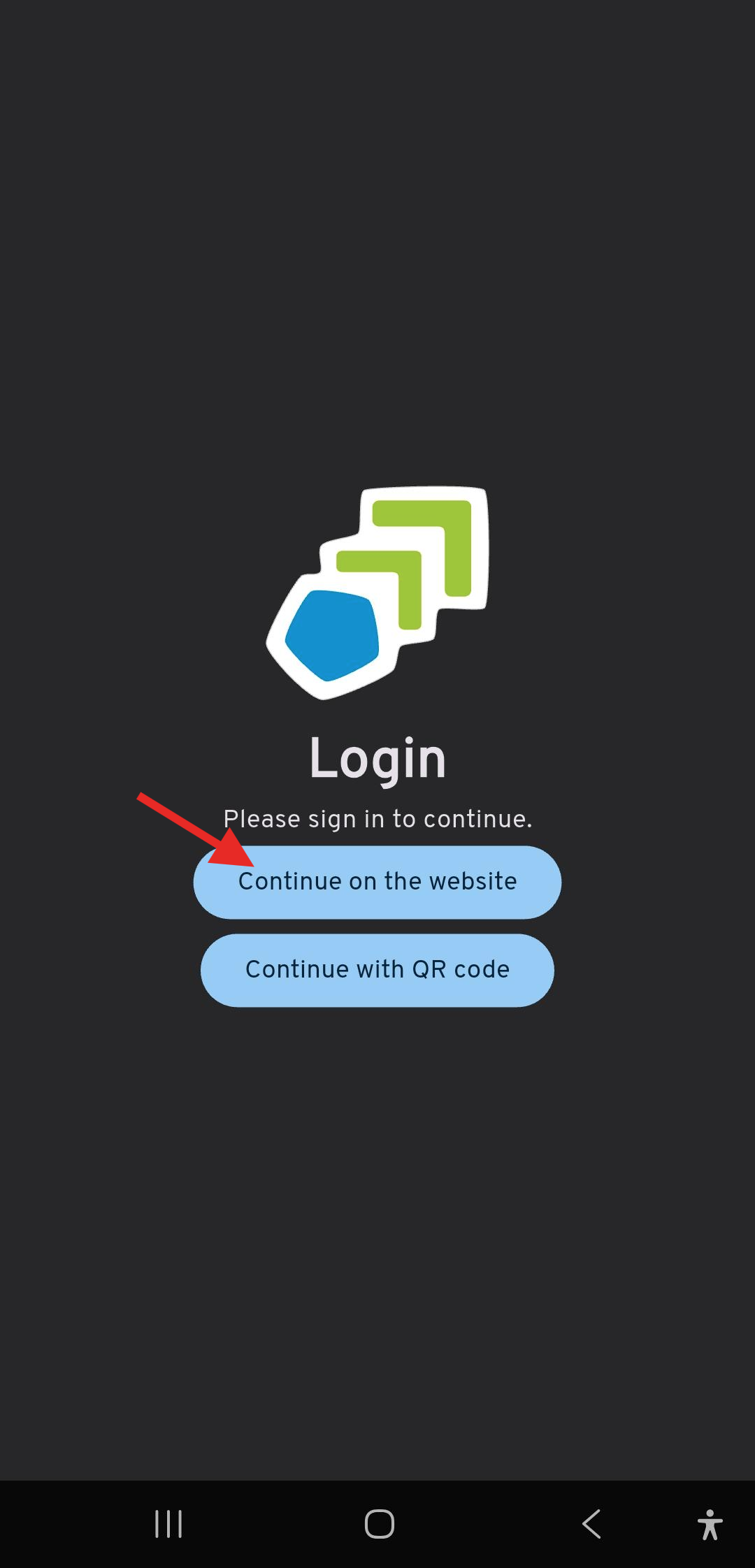The width and height of the screenshot is (755, 1568).
Task: Tap the letters 'QR' on second button
Action: coord(429,969)
